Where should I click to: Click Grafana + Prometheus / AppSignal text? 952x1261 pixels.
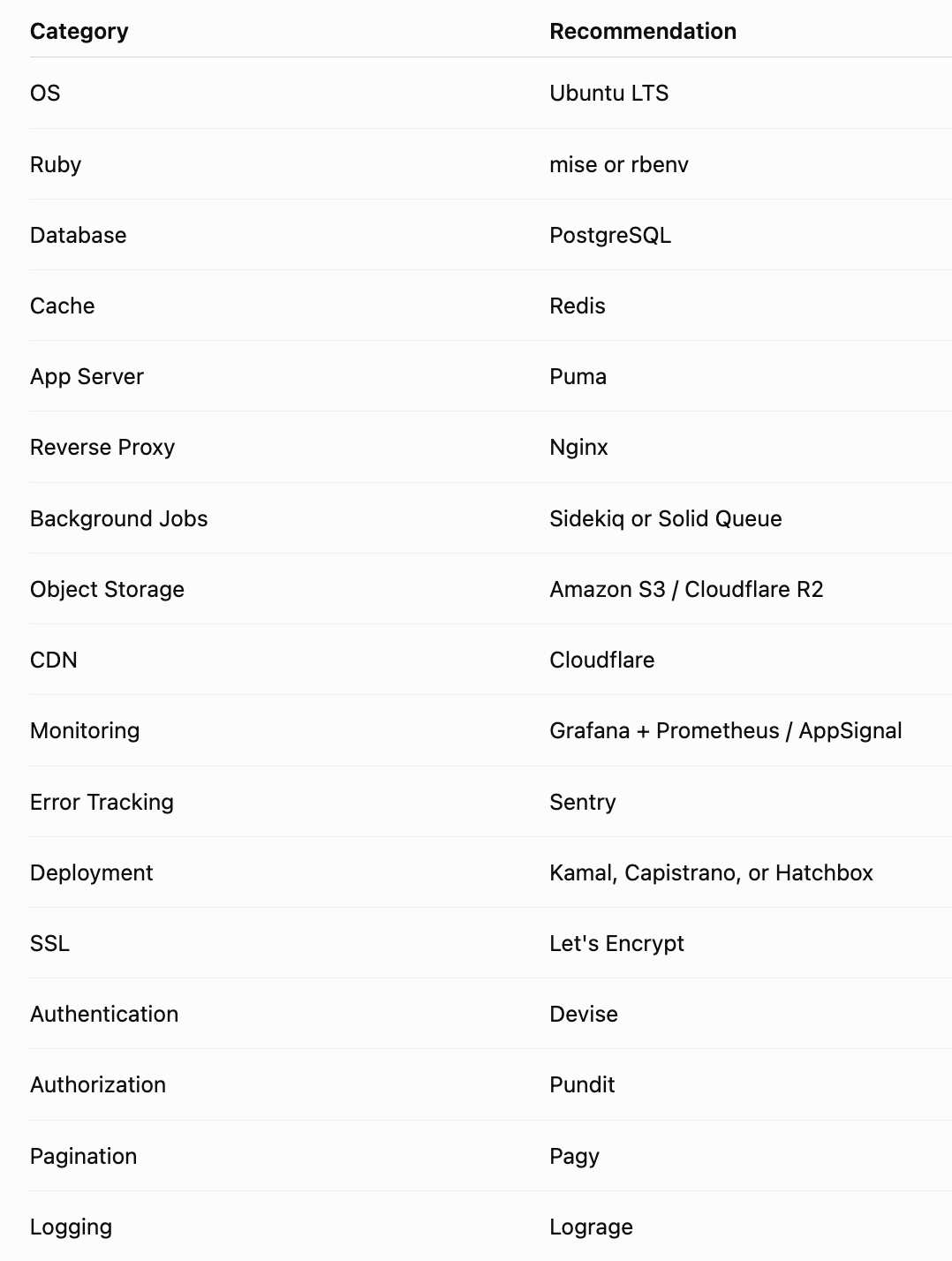[x=726, y=730]
